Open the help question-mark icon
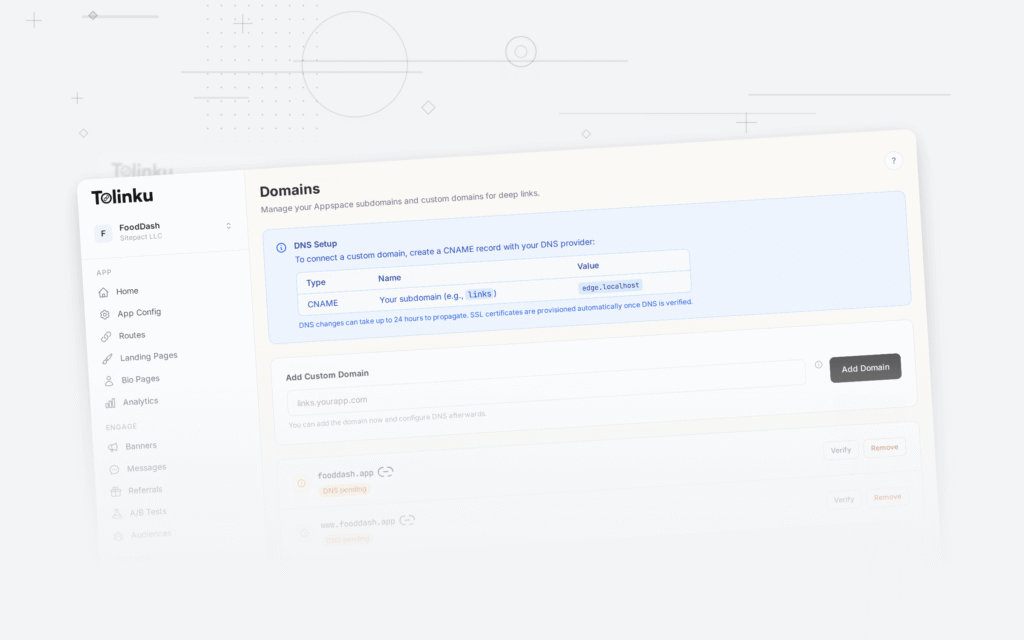Viewport: 1024px width, 640px height. point(893,160)
